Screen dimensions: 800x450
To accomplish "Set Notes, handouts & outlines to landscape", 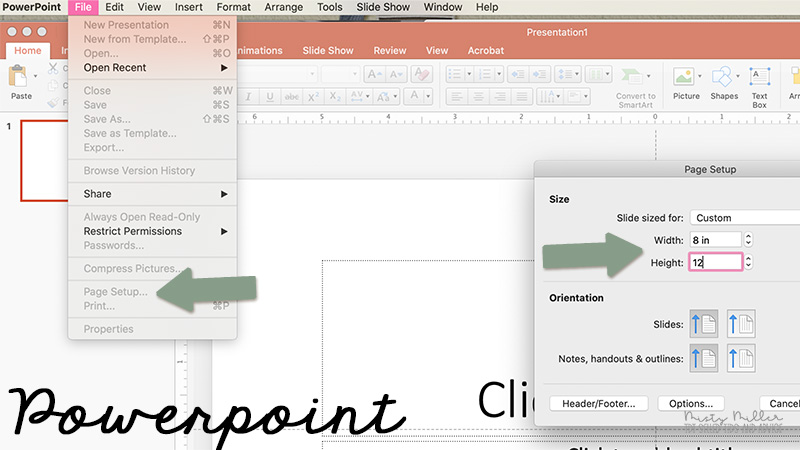I will [x=741, y=358].
